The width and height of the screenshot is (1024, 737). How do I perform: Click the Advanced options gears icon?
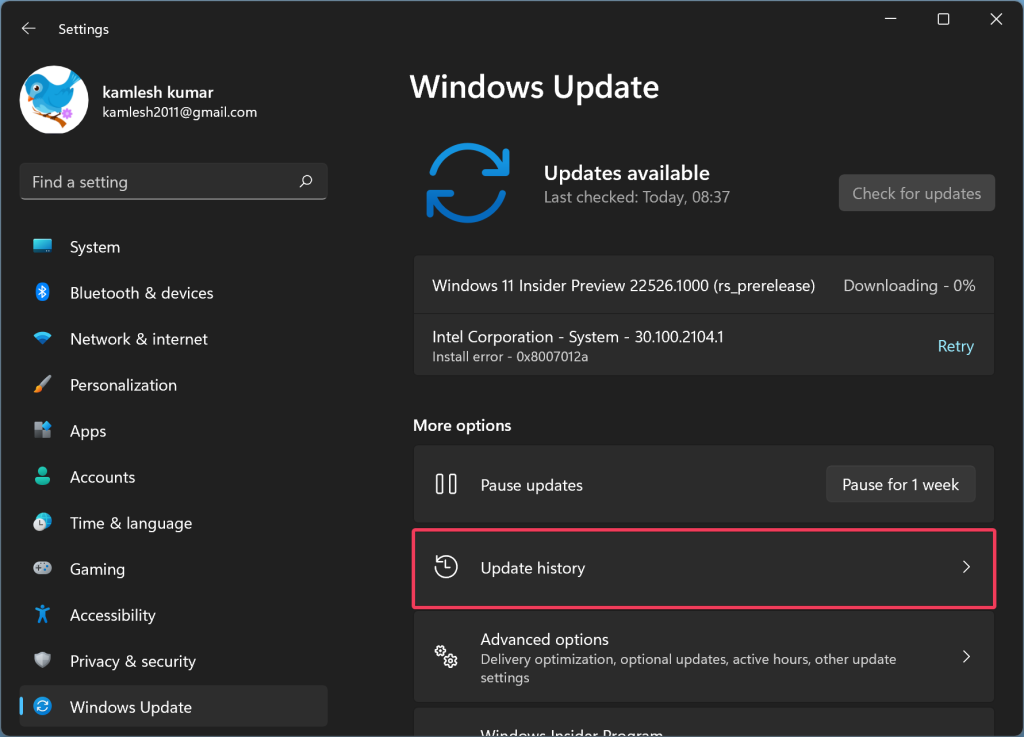(x=446, y=656)
